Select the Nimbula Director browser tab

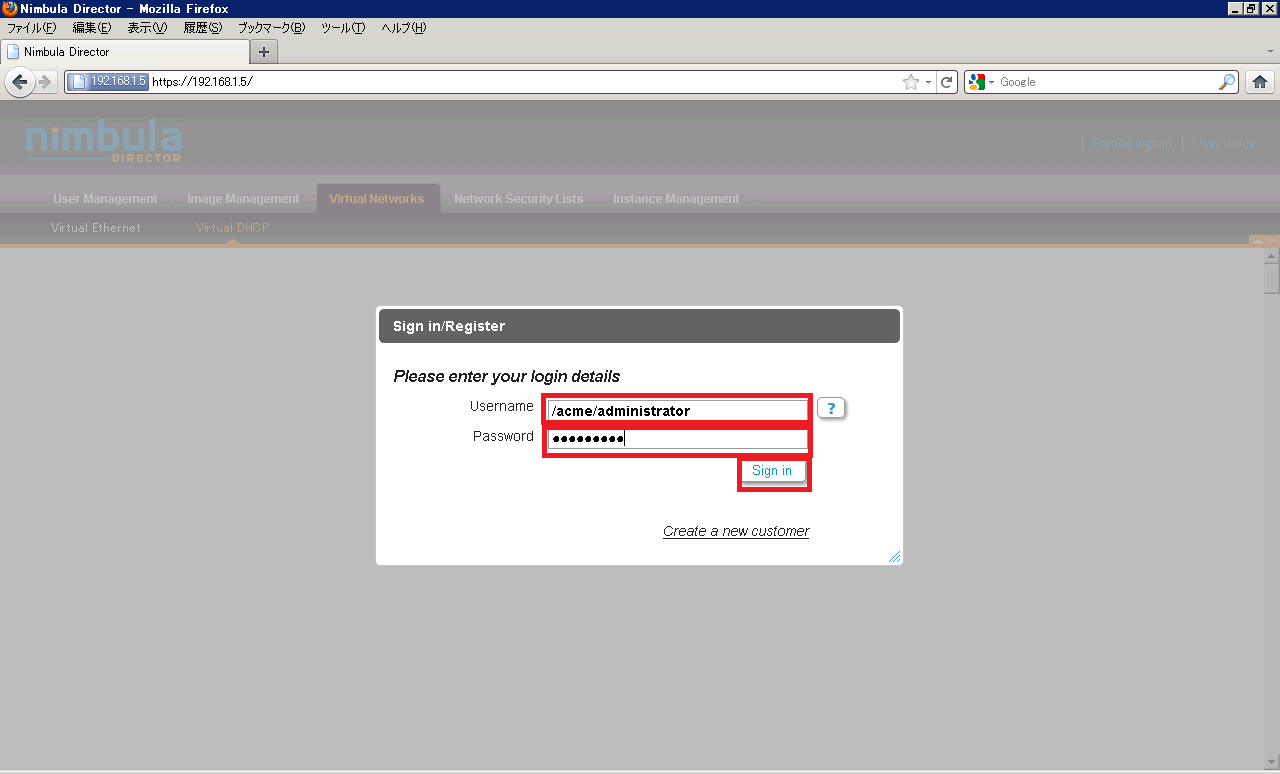125,52
